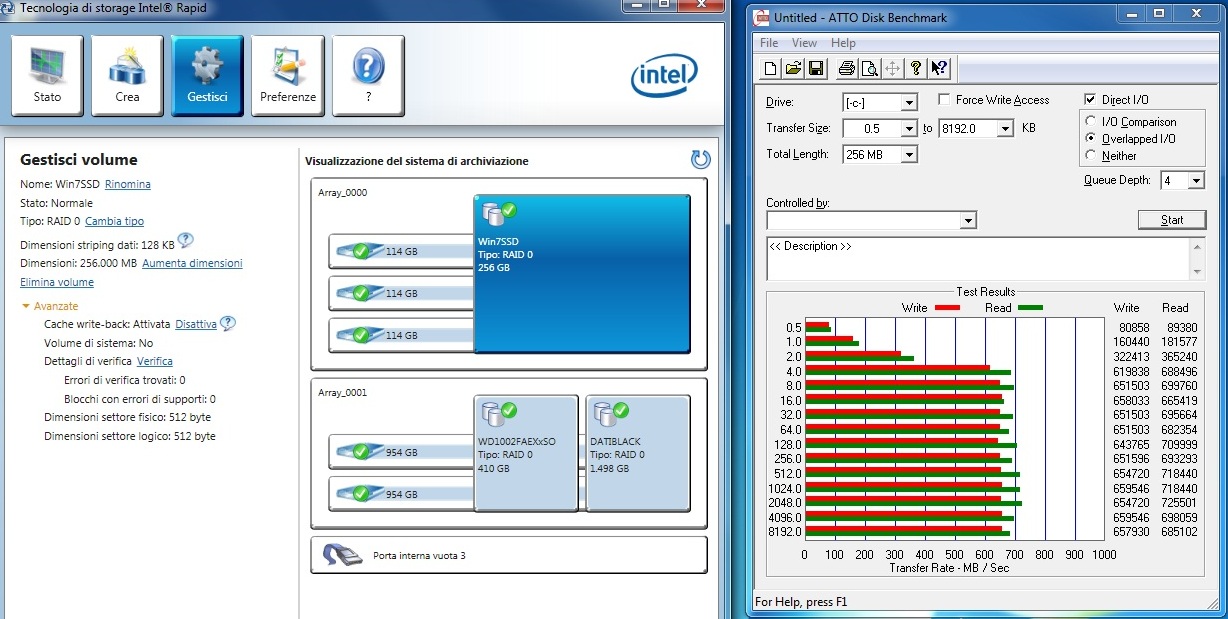Click read value 89380
The width and height of the screenshot is (1228, 619).
click(1182, 327)
